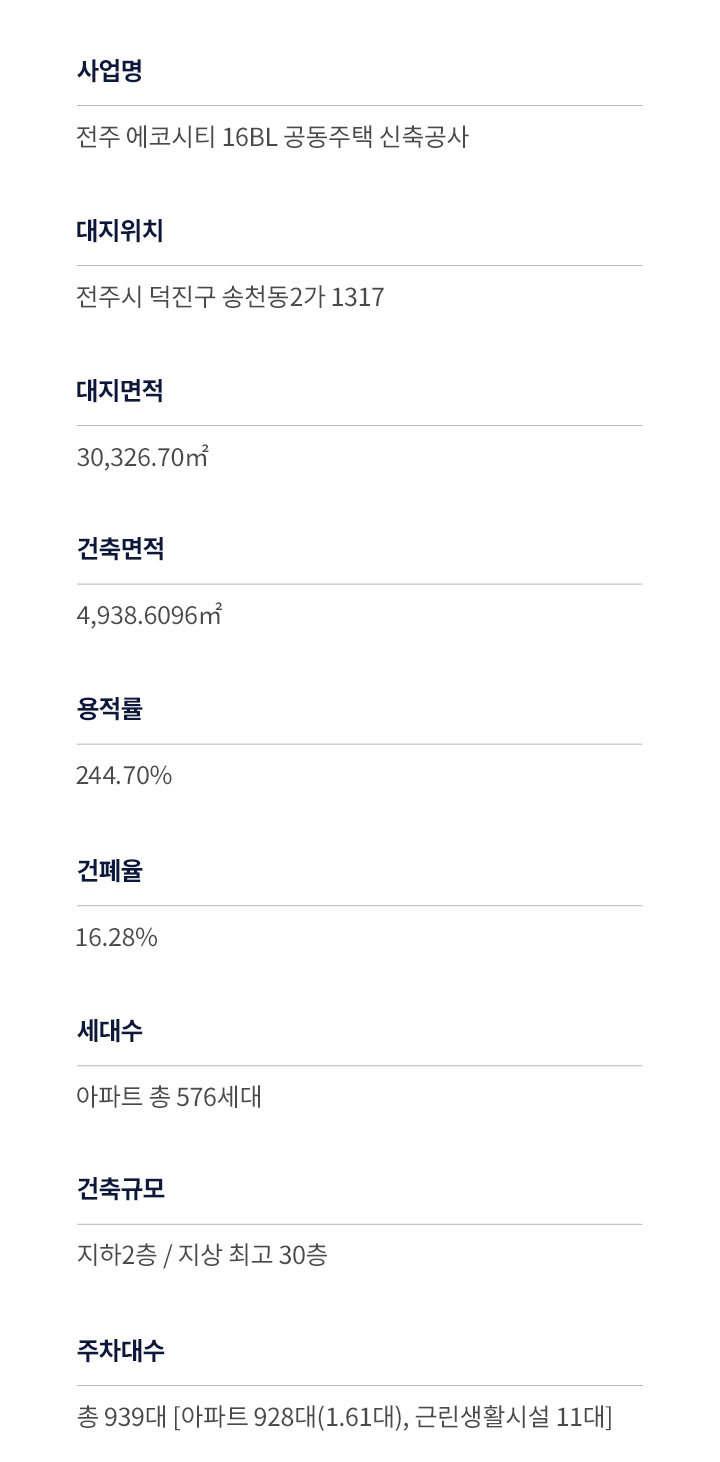Select the address 전주시 덕진구 송천동2가 1317

[x=230, y=297]
